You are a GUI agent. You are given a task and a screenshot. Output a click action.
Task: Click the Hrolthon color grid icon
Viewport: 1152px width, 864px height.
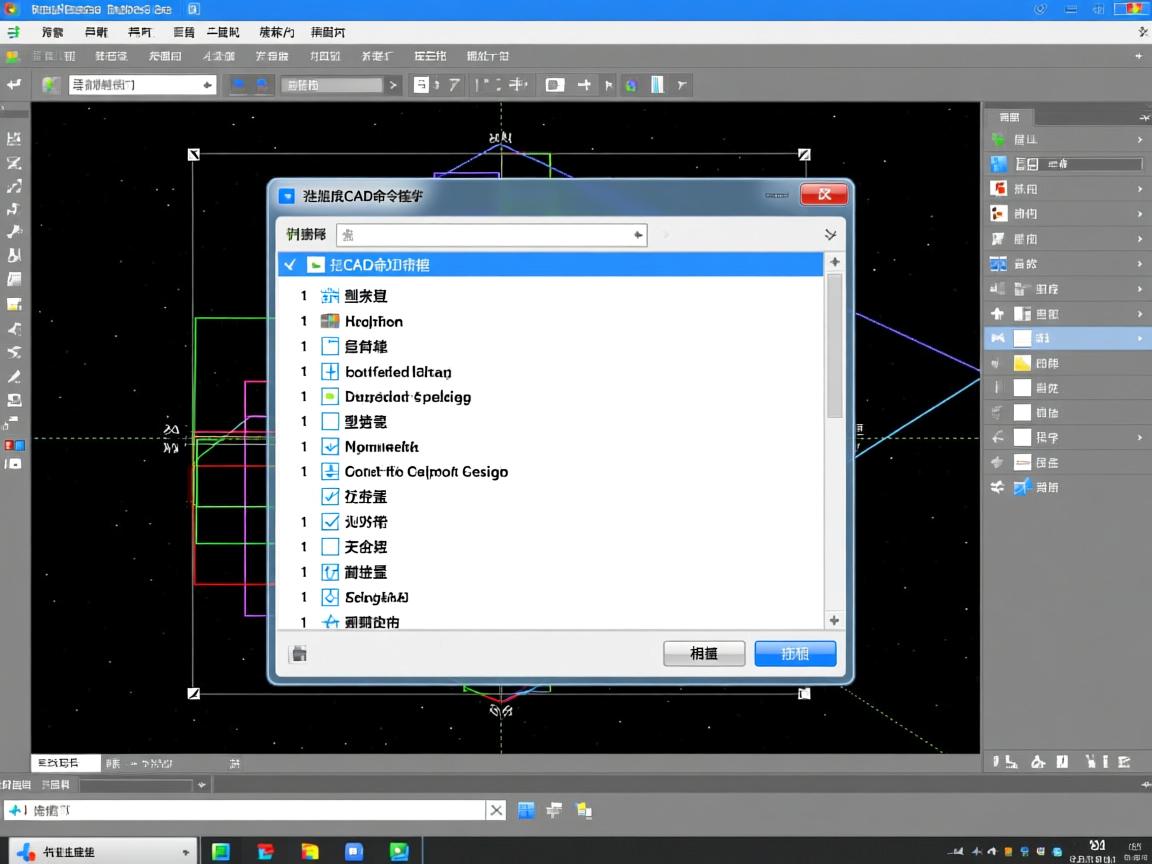click(x=330, y=321)
